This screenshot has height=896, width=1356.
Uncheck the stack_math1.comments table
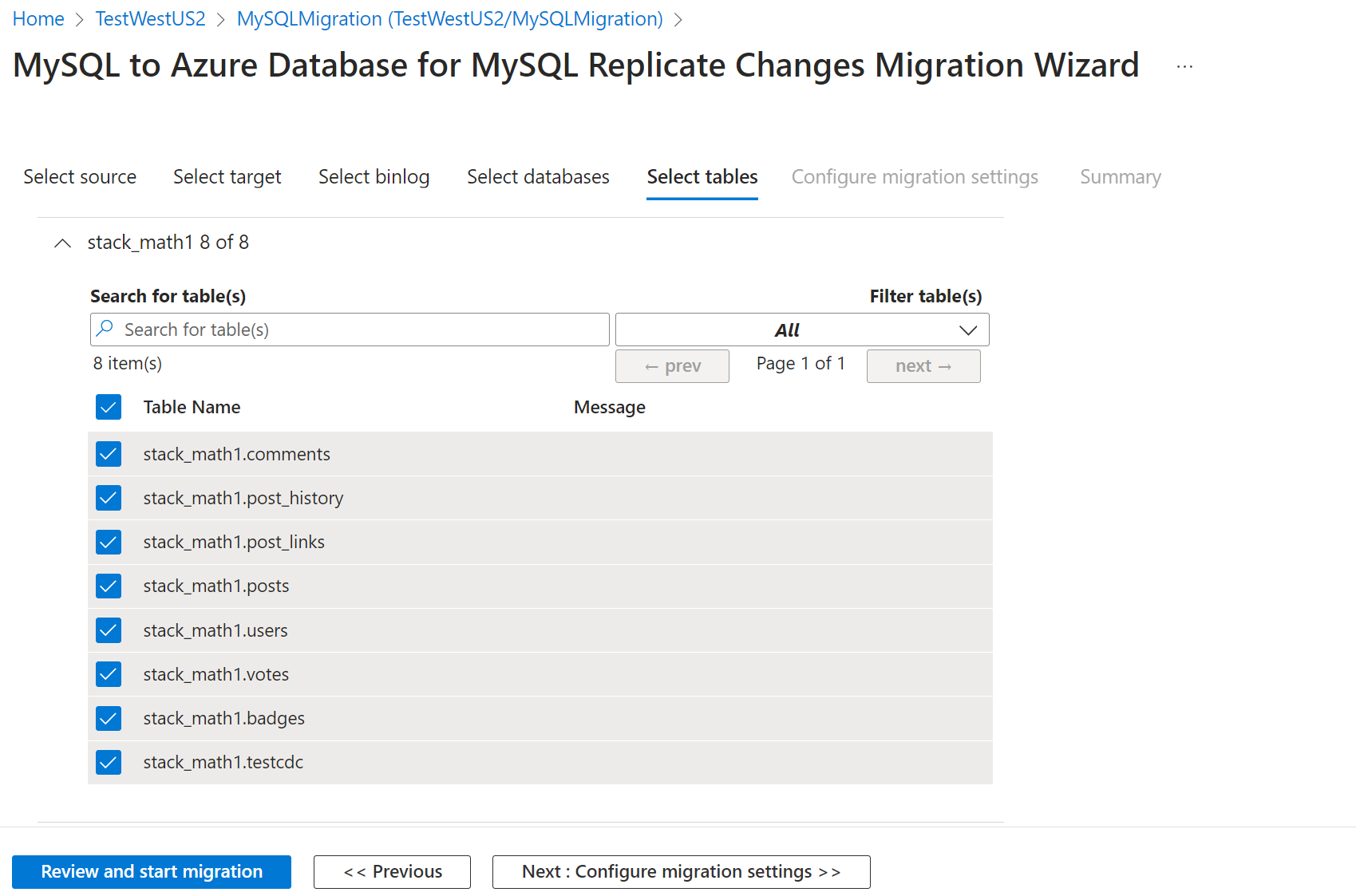pyautogui.click(x=109, y=454)
